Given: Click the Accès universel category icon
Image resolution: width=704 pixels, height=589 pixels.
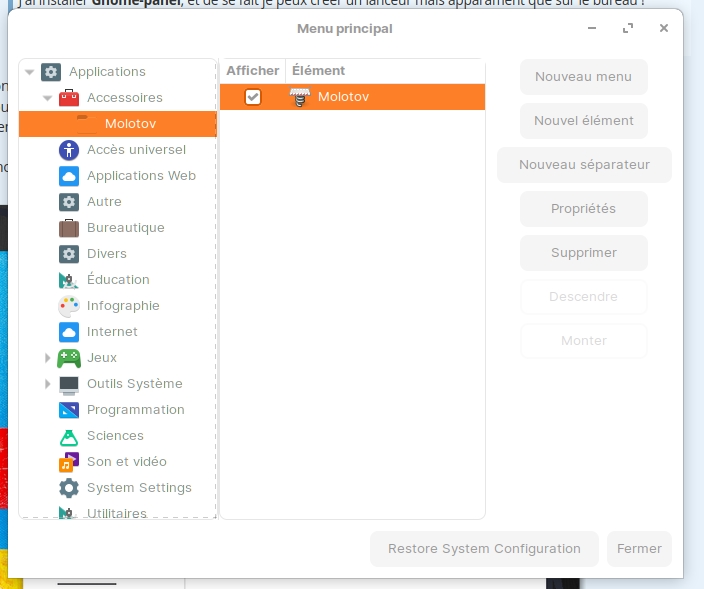Looking at the screenshot, I should [x=69, y=150].
